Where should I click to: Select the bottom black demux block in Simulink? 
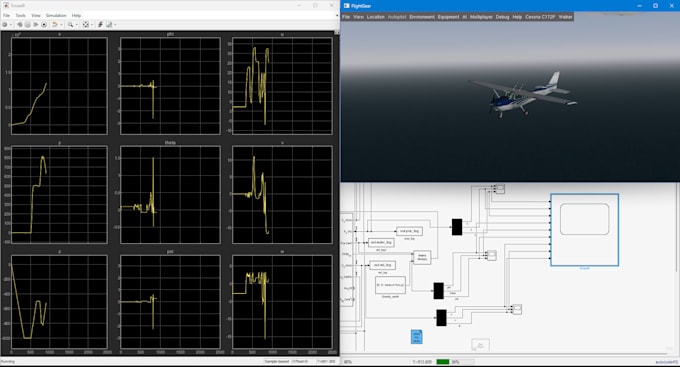(x=441, y=318)
